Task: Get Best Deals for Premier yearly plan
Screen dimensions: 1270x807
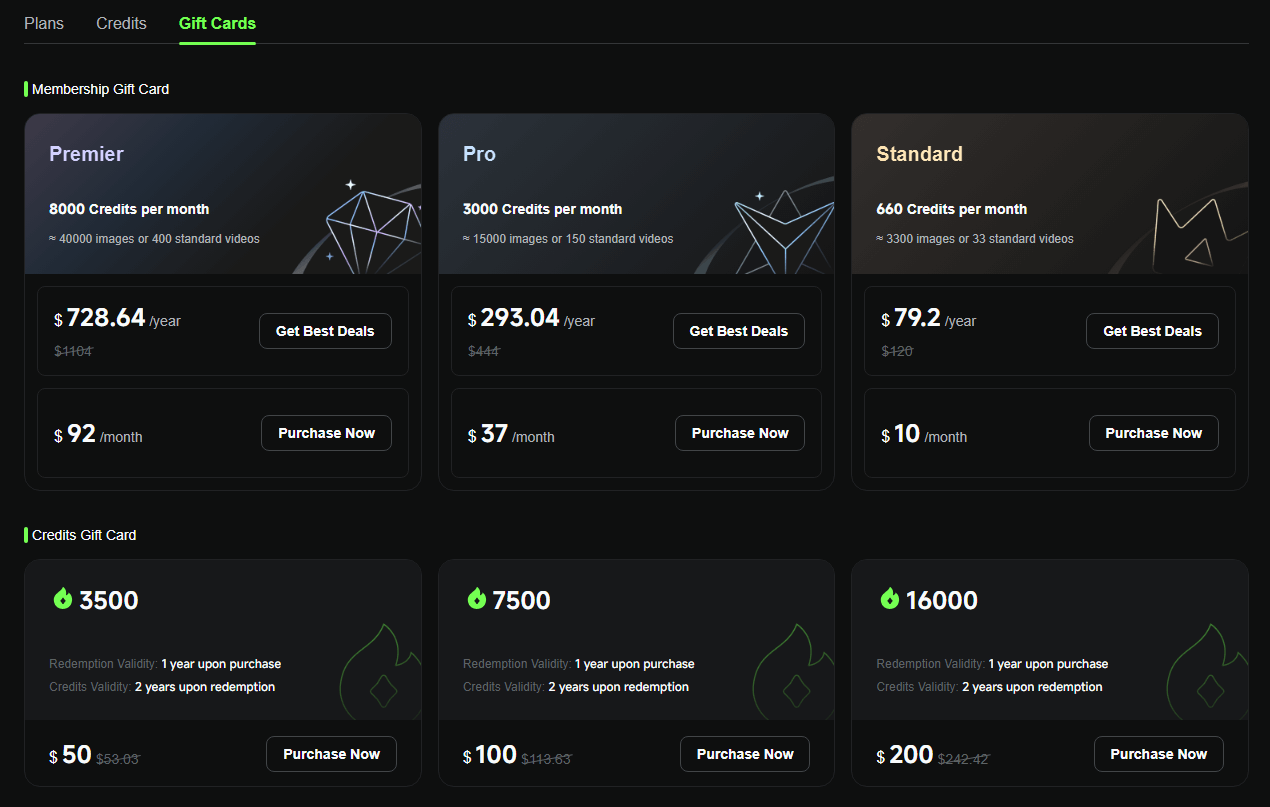Action: pyautogui.click(x=325, y=331)
